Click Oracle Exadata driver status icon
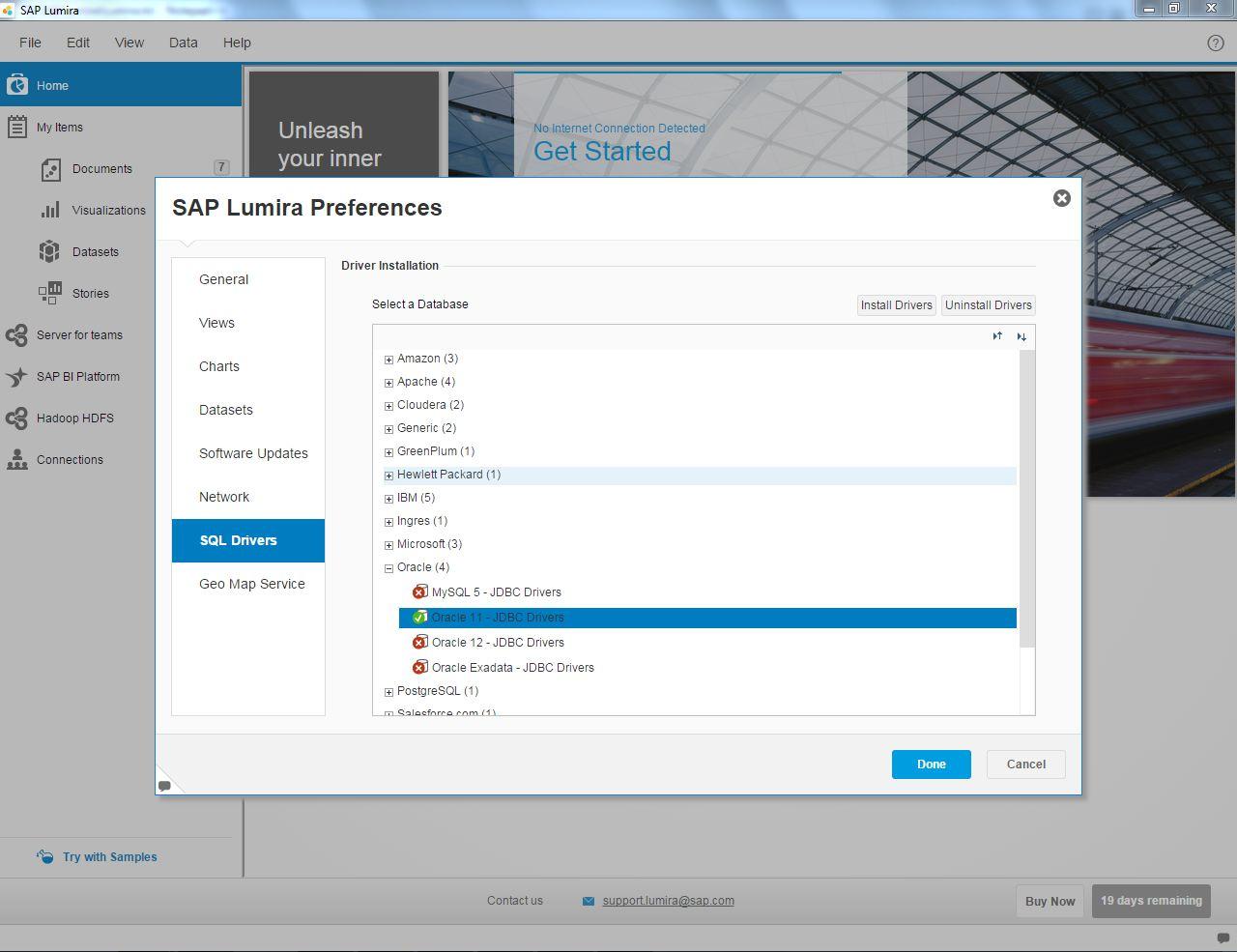The image size is (1237, 952). point(419,667)
